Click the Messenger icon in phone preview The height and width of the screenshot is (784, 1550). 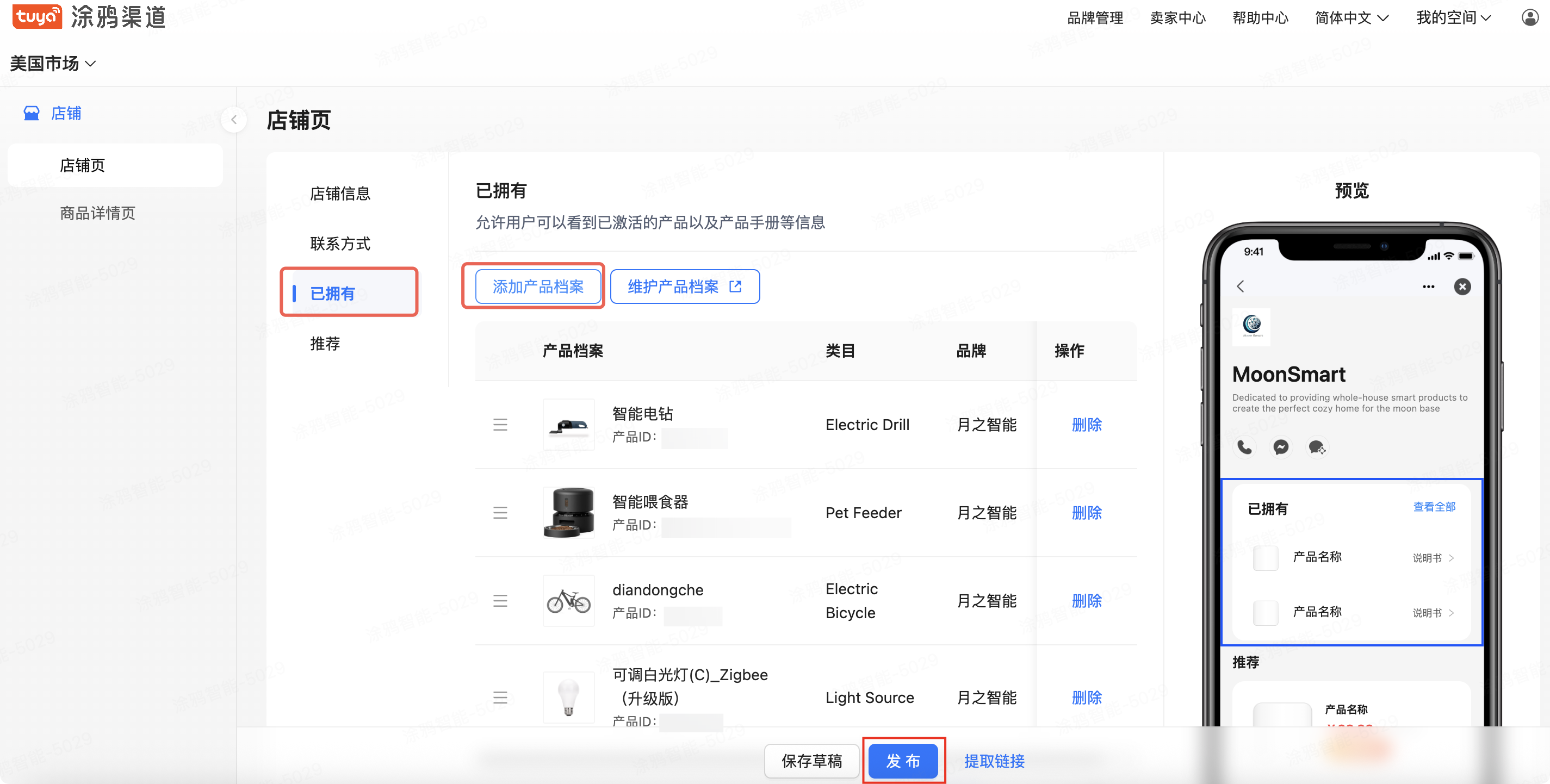pos(1281,447)
